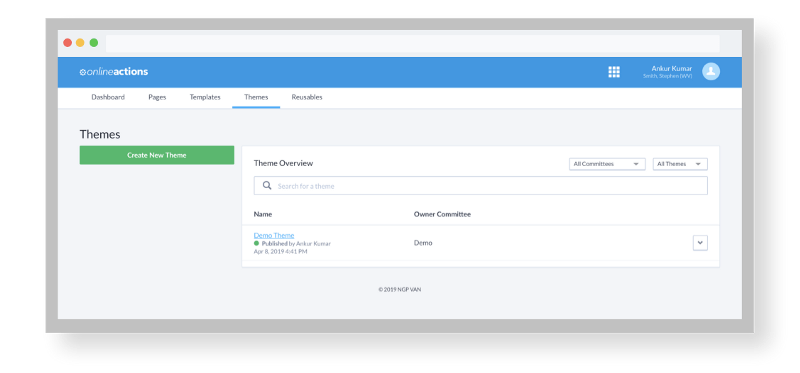This screenshot has height=373, width=800.
Task: Open the Demo Theme link
Action: click(274, 235)
